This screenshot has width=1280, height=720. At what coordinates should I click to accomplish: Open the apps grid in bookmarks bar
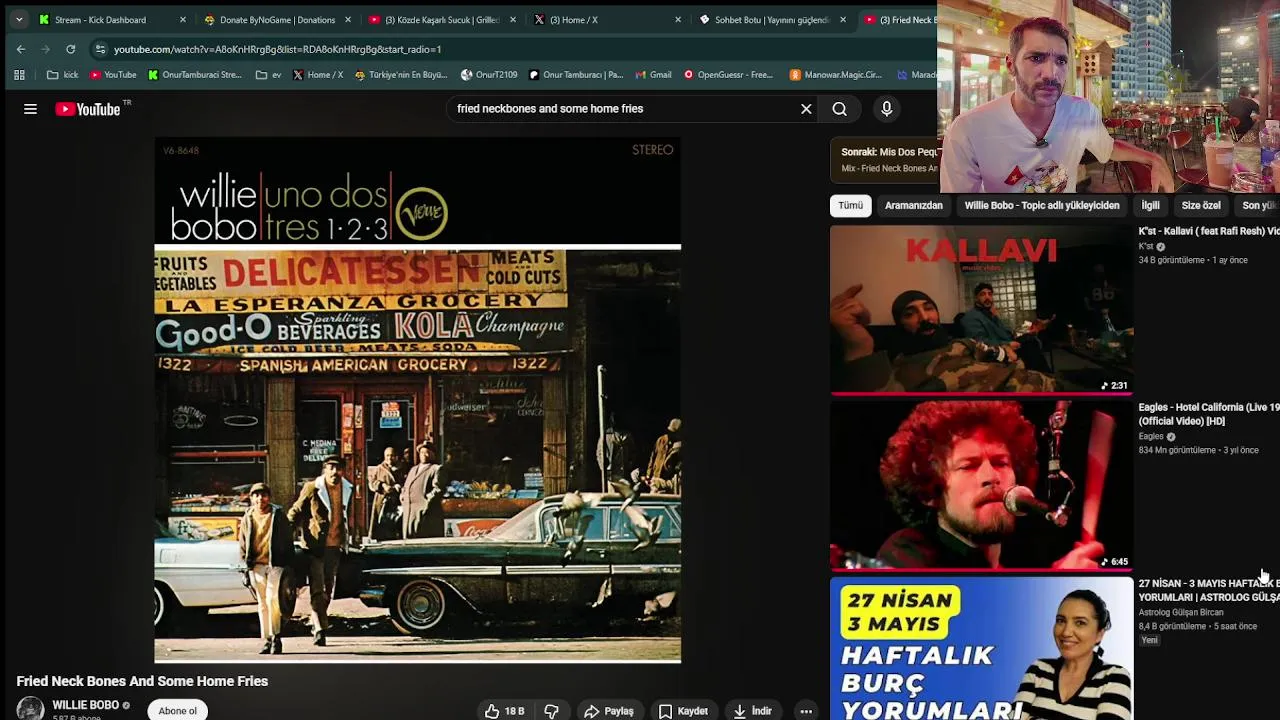19,74
